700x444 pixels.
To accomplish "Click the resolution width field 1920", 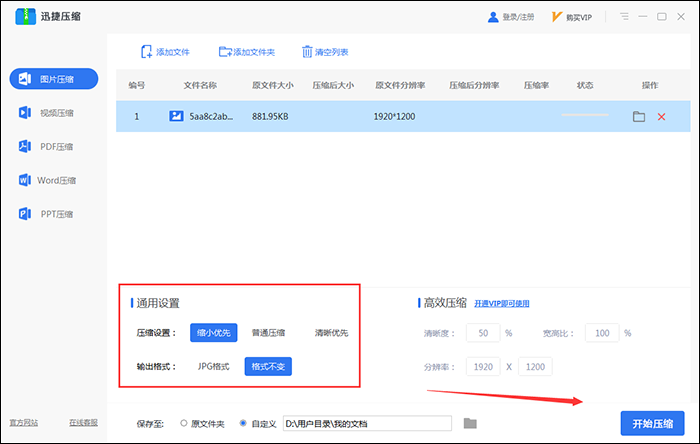I will coord(483,367).
